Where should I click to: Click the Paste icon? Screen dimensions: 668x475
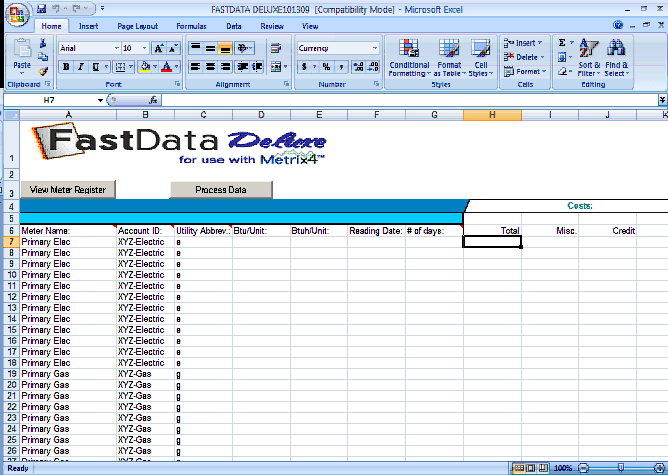tap(22, 49)
